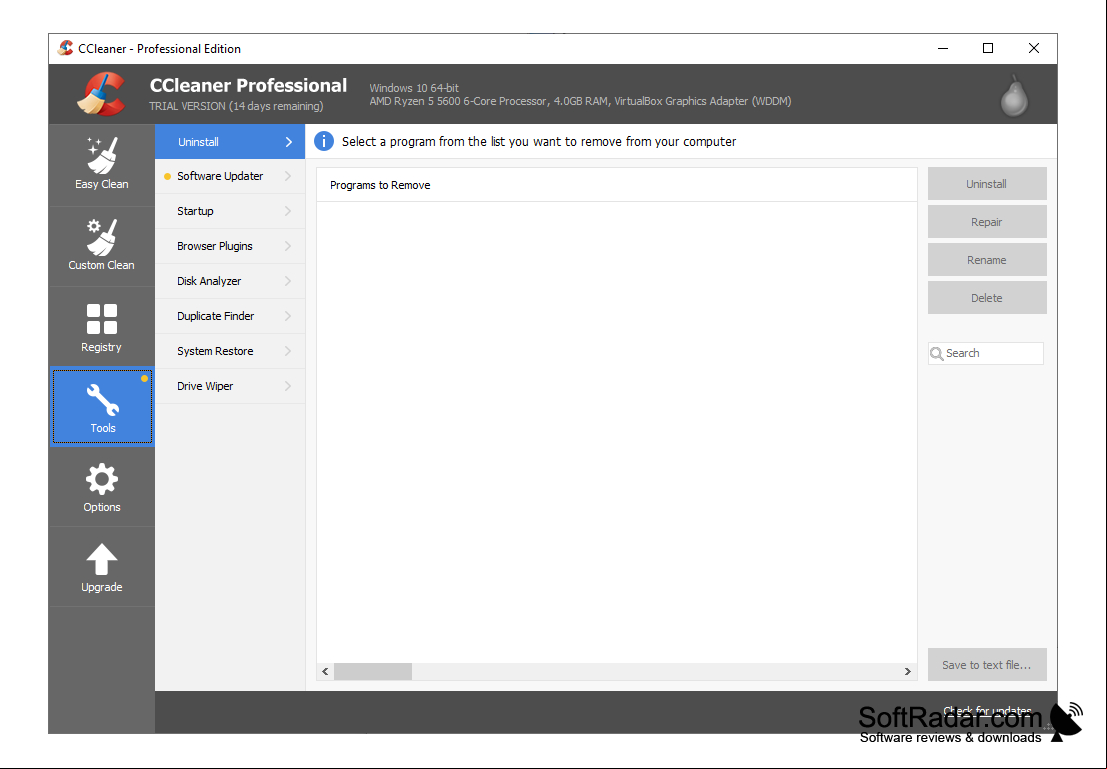This screenshot has width=1107, height=769.
Task: Open the Drive Wiper section
Action: [230, 386]
